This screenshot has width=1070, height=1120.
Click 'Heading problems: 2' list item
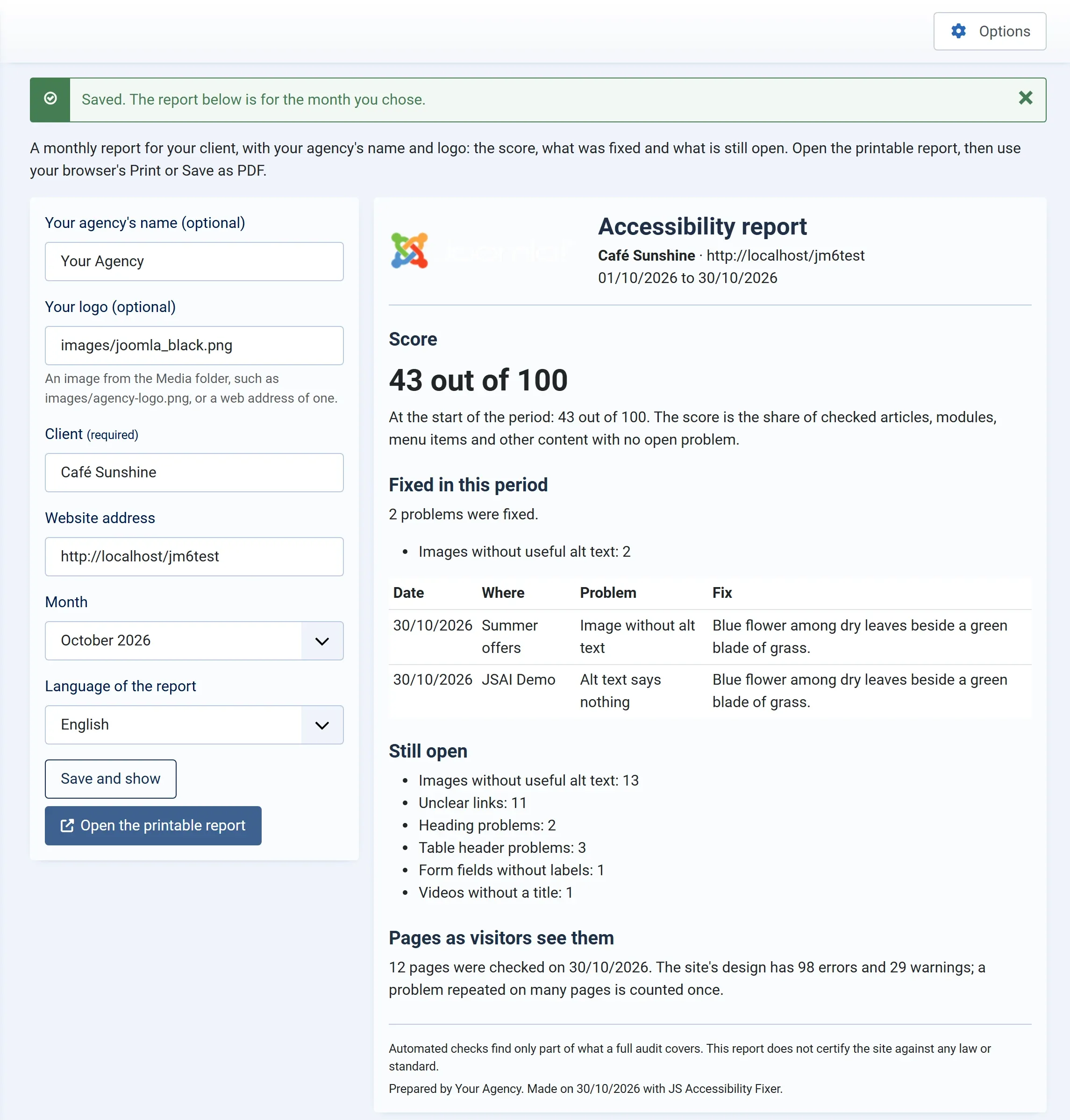(x=486, y=825)
